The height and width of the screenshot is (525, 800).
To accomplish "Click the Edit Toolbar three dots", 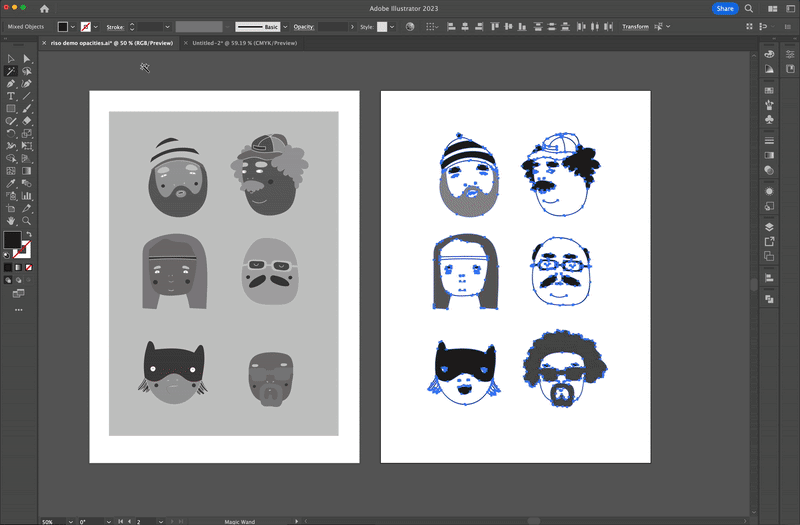I will point(18,310).
